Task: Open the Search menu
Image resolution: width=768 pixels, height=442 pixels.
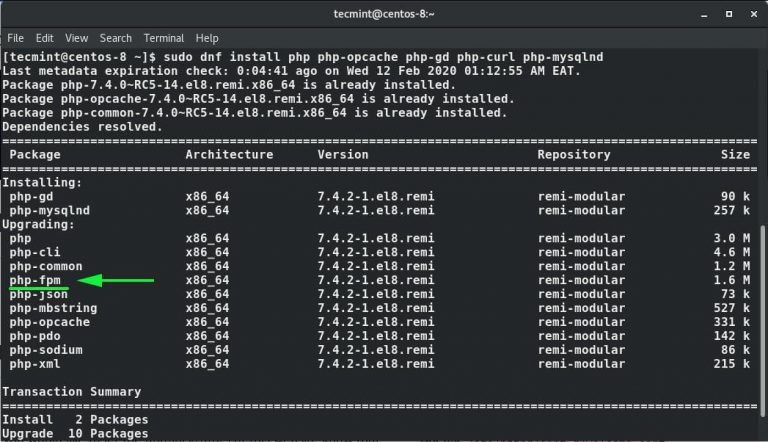Action: coord(115,38)
